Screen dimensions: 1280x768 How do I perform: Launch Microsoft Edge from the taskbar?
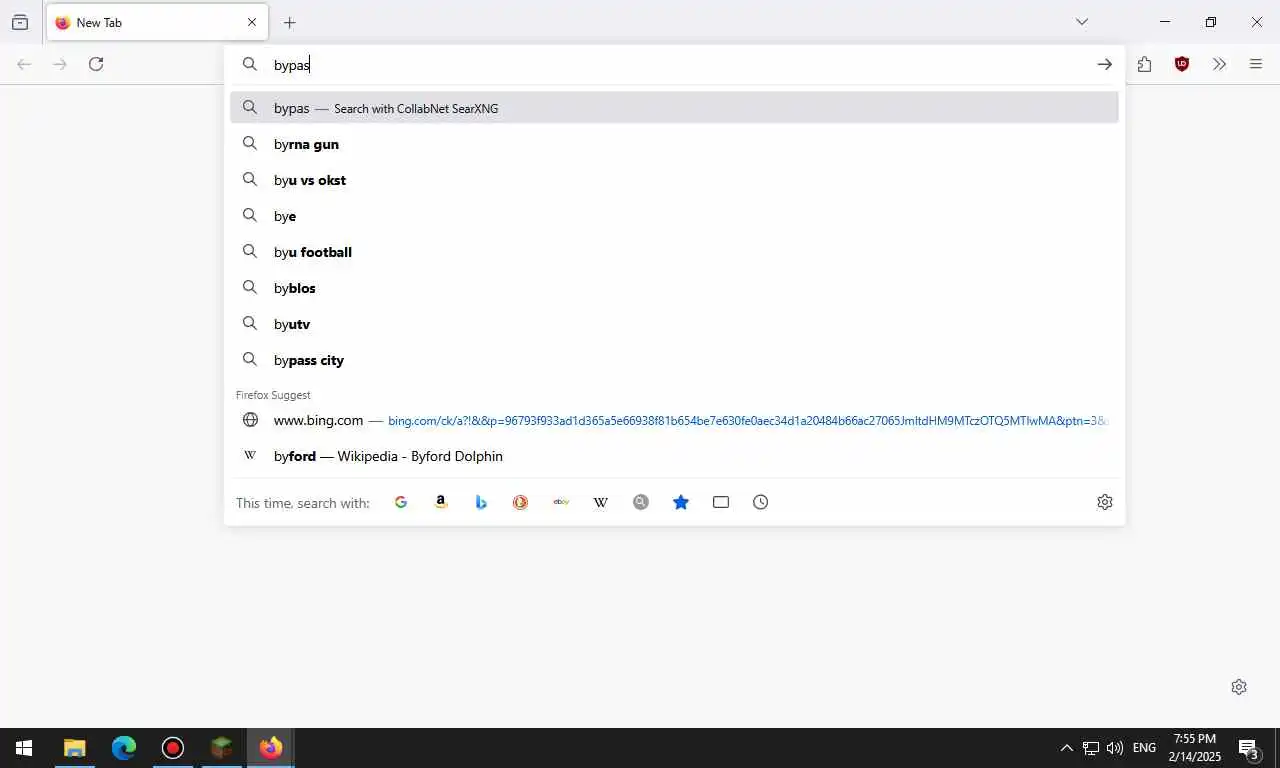pos(124,748)
